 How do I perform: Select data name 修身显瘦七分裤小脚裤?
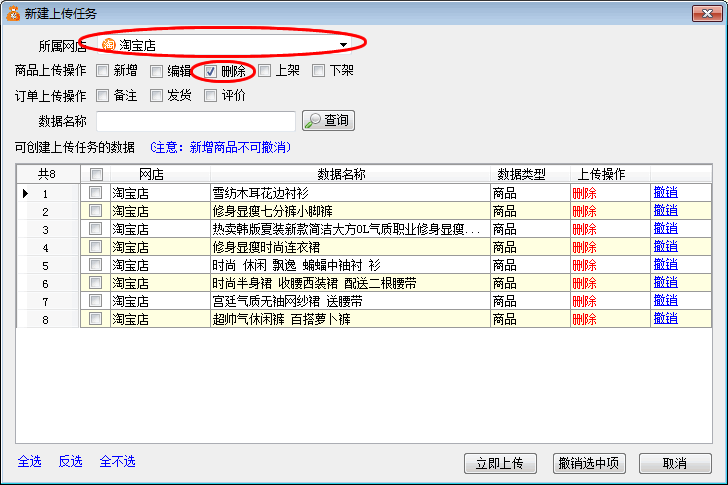click(x=273, y=211)
